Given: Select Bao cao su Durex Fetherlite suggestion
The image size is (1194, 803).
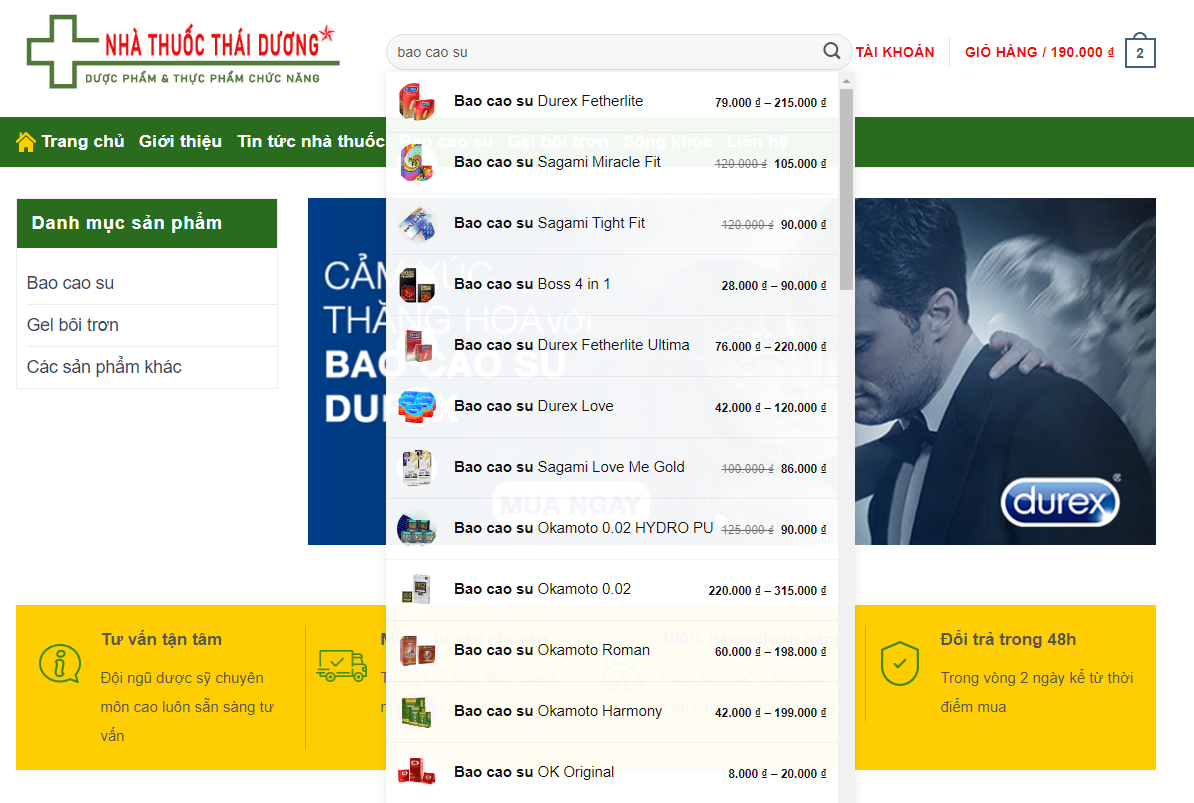Looking at the screenshot, I should pyautogui.click(x=612, y=102).
